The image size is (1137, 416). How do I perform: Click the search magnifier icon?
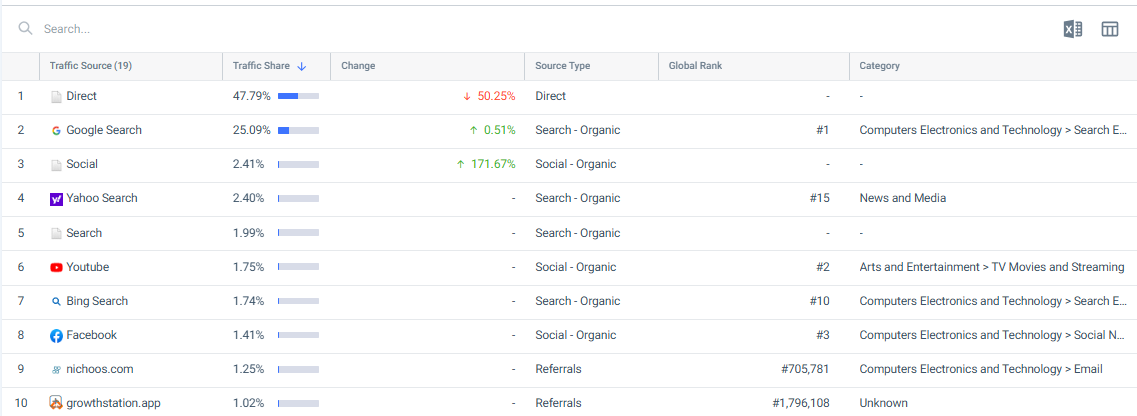25,28
